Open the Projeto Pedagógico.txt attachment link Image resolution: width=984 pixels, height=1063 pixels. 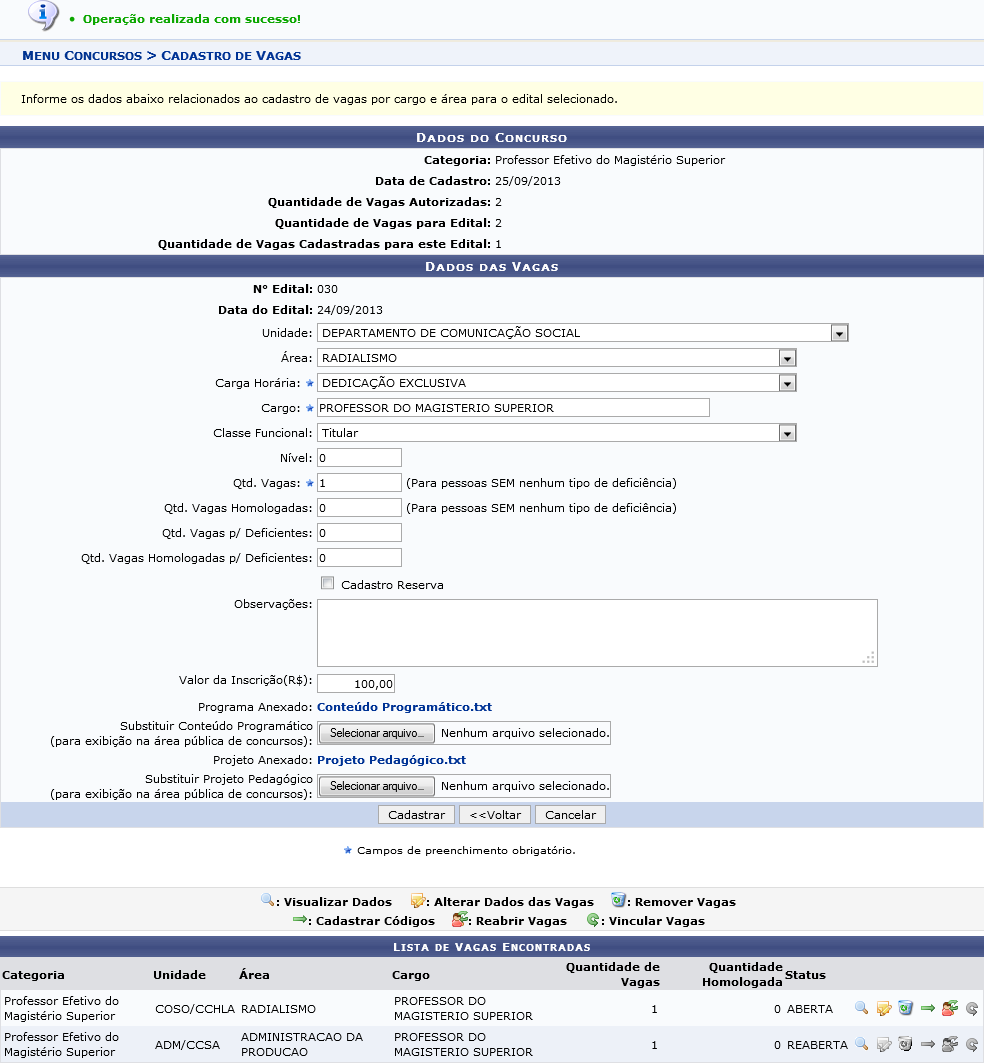[x=391, y=760]
